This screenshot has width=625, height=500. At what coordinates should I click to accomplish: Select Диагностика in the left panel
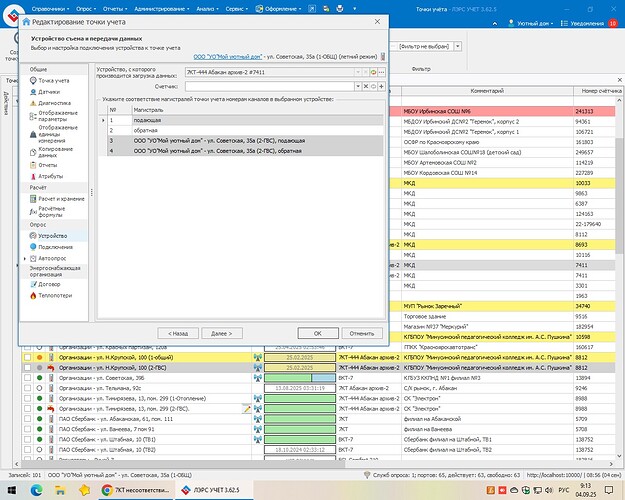click(x=54, y=102)
